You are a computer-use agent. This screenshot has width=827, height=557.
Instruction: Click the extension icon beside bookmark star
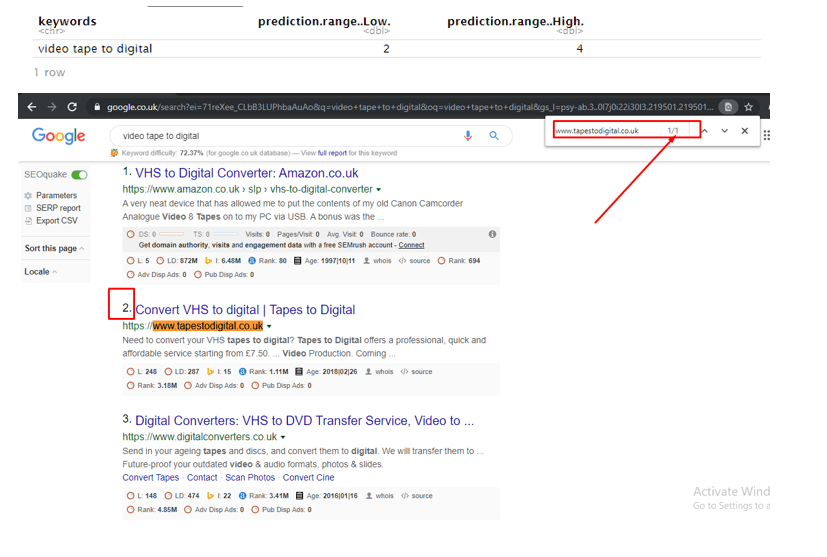728,107
